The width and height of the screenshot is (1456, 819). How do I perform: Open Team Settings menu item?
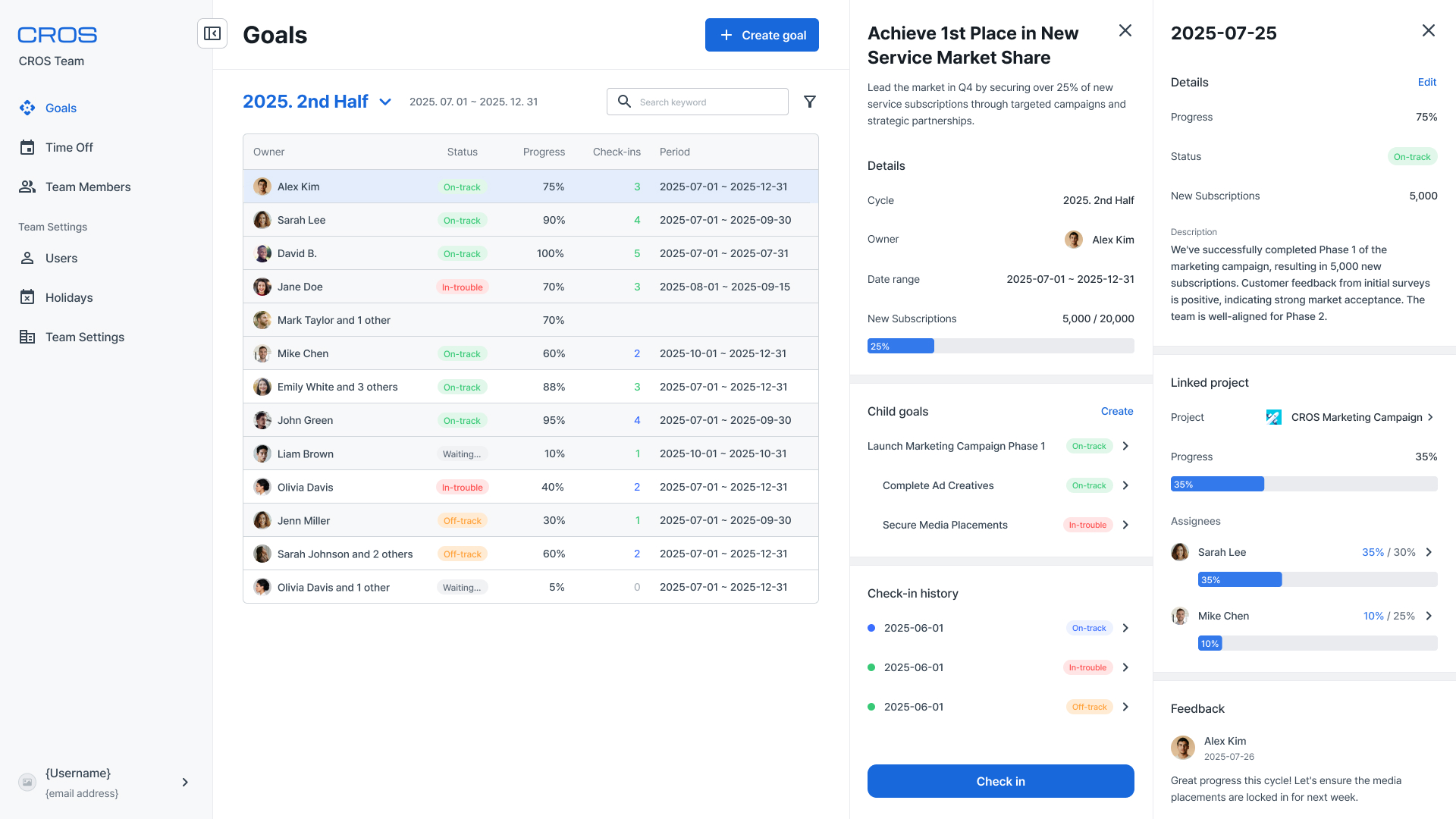pos(84,337)
